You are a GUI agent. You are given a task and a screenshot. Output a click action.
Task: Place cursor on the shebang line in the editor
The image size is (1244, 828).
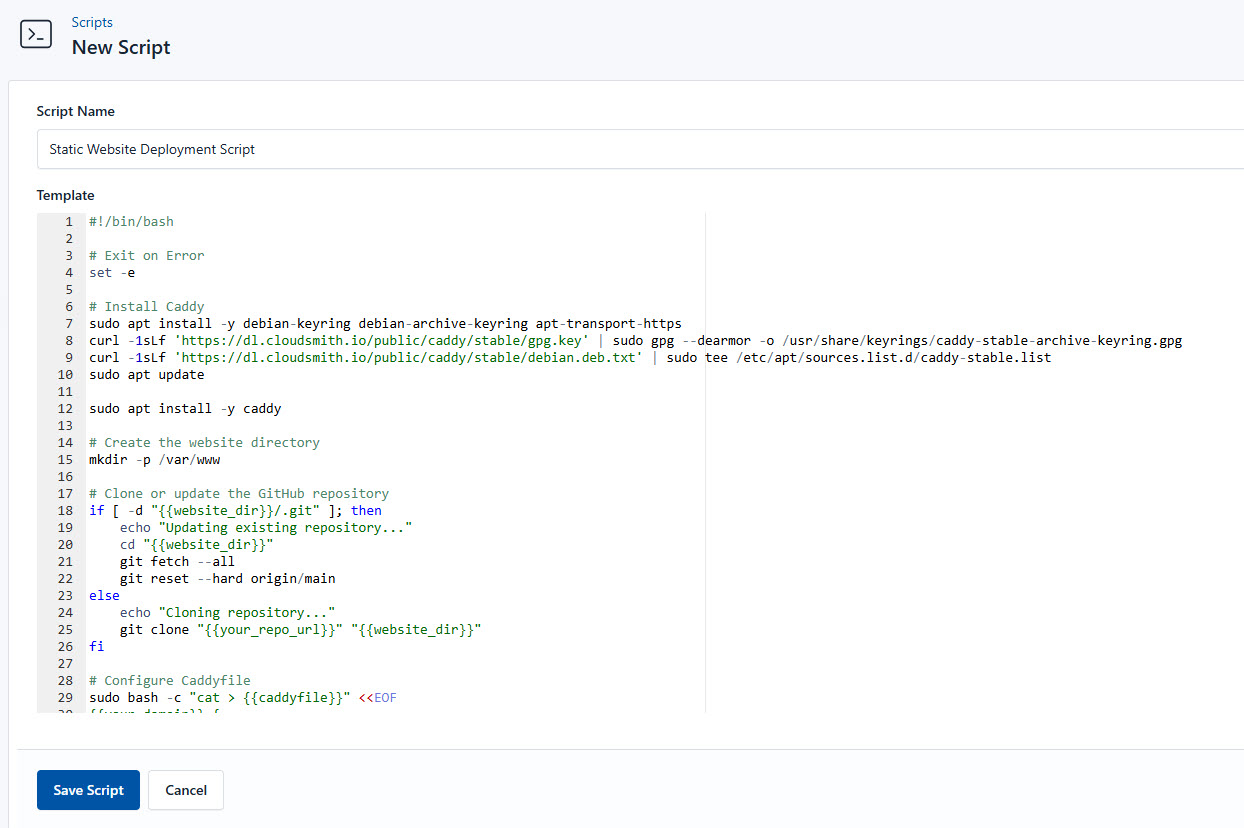click(x=131, y=221)
